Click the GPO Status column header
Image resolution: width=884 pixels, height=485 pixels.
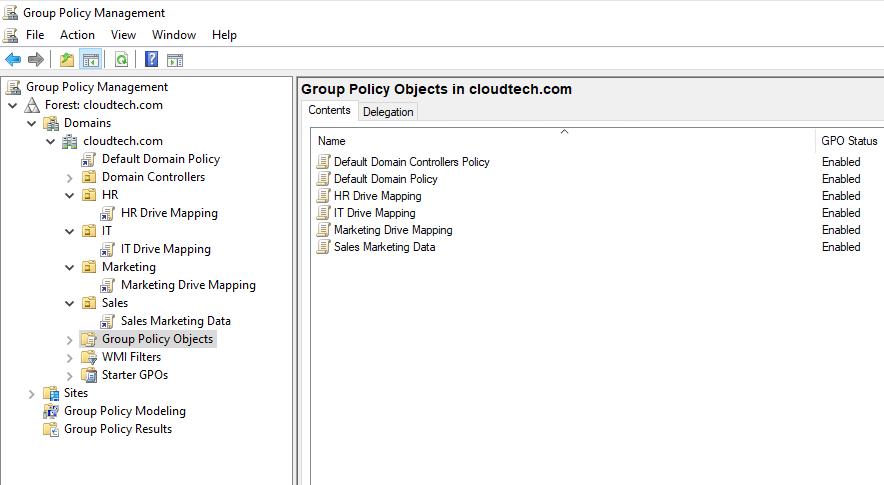coord(848,141)
